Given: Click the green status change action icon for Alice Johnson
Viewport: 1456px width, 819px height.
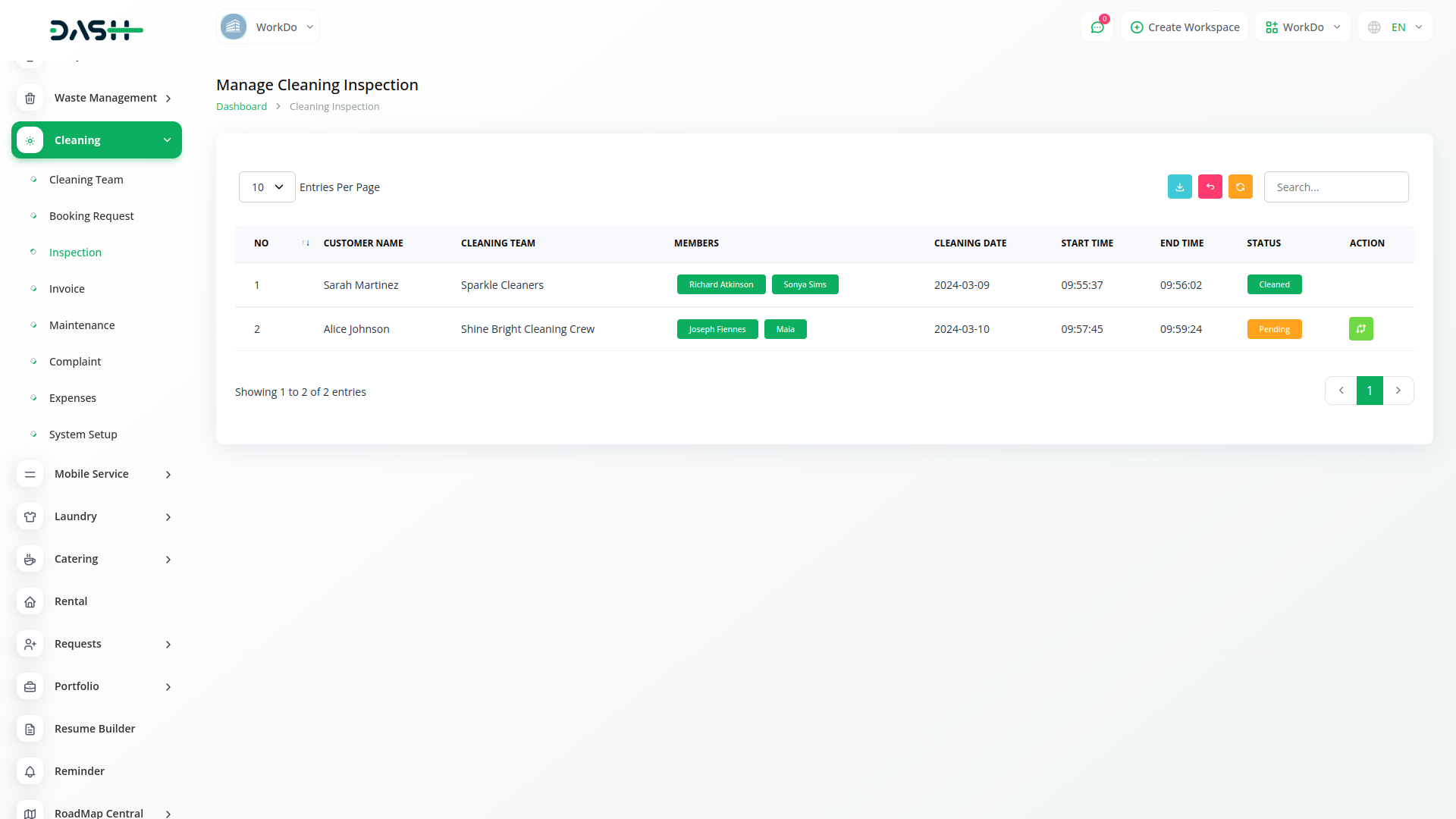Looking at the screenshot, I should click(1360, 328).
